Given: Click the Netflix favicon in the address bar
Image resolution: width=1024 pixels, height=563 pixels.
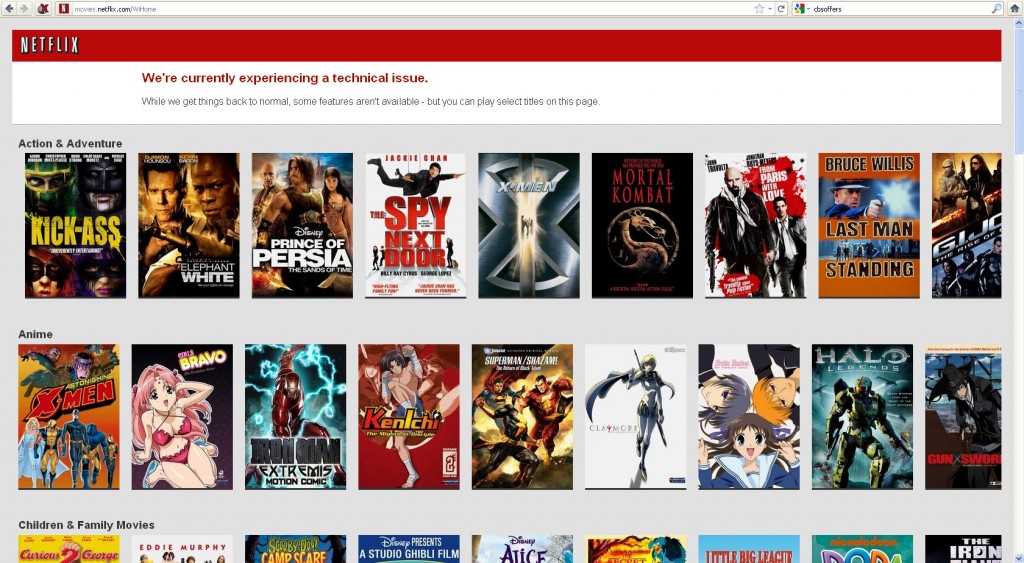Looking at the screenshot, I should coord(63,8).
